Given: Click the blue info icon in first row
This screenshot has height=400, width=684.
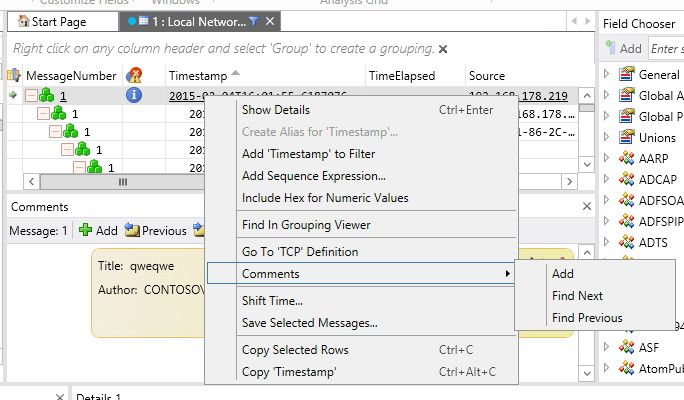Looking at the screenshot, I should coord(134,96).
